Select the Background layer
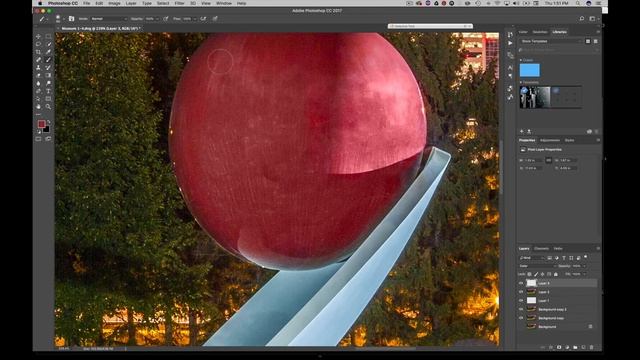The image size is (640, 360). [x=558, y=327]
